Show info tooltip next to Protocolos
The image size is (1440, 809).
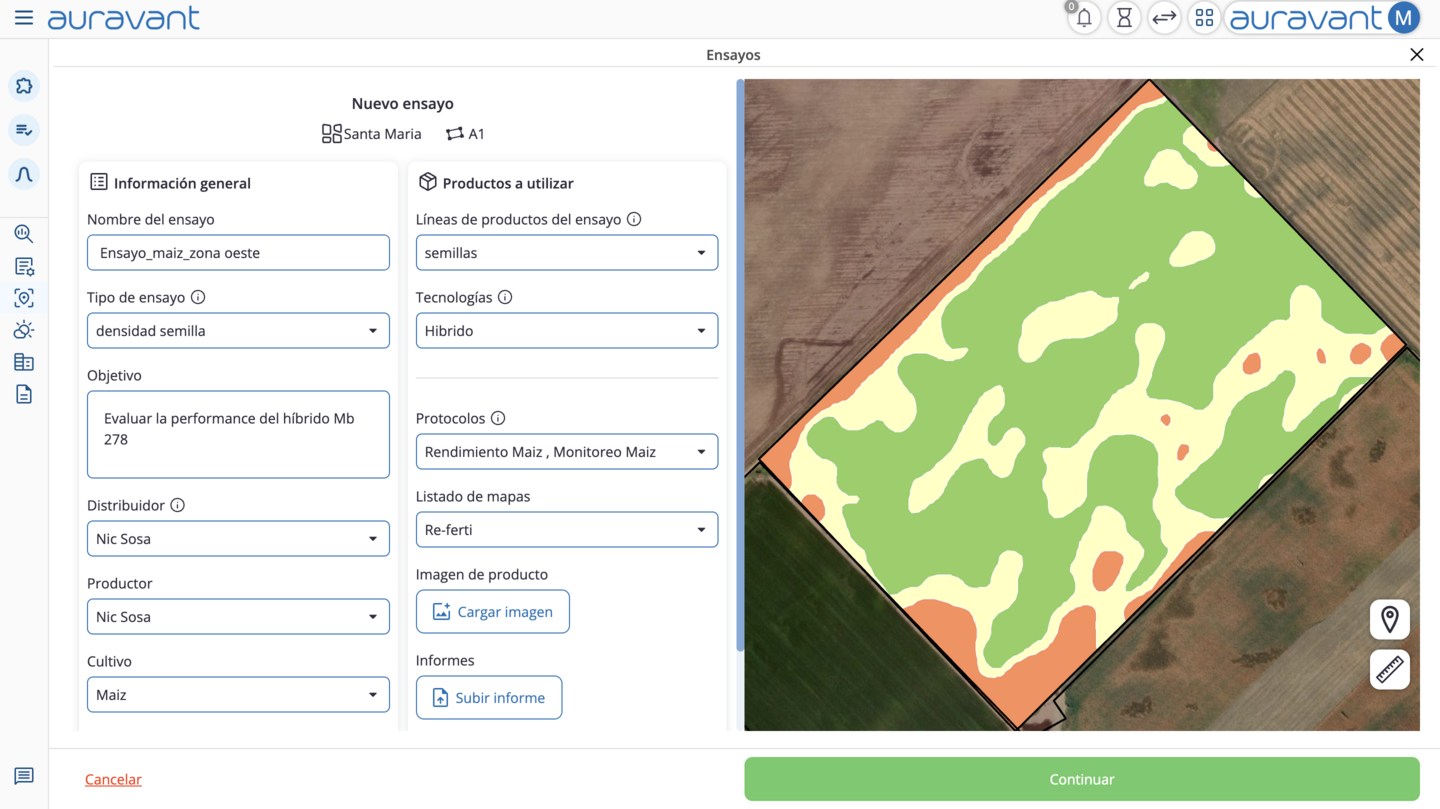tap(498, 418)
